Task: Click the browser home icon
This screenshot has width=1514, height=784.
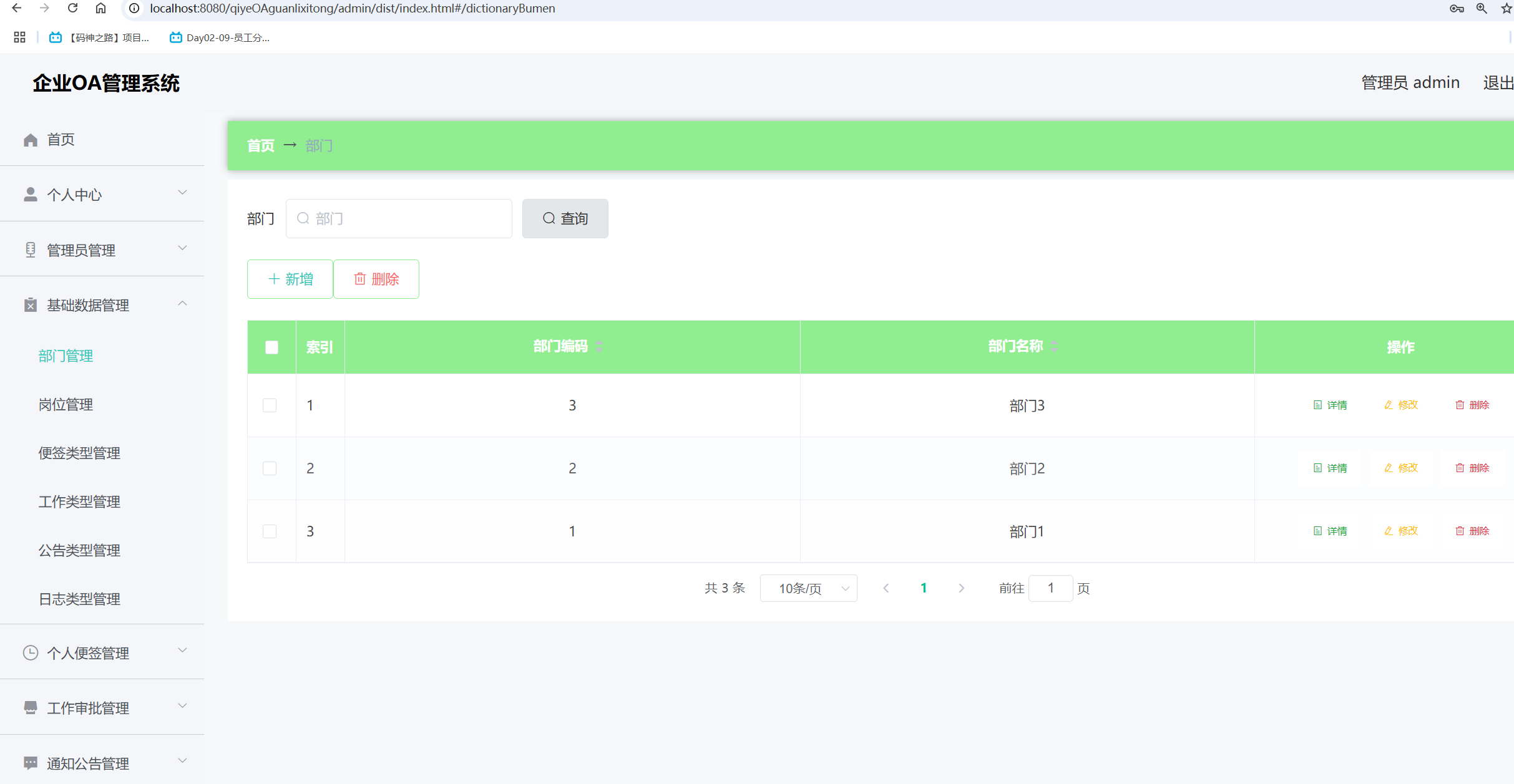Action: [x=100, y=8]
